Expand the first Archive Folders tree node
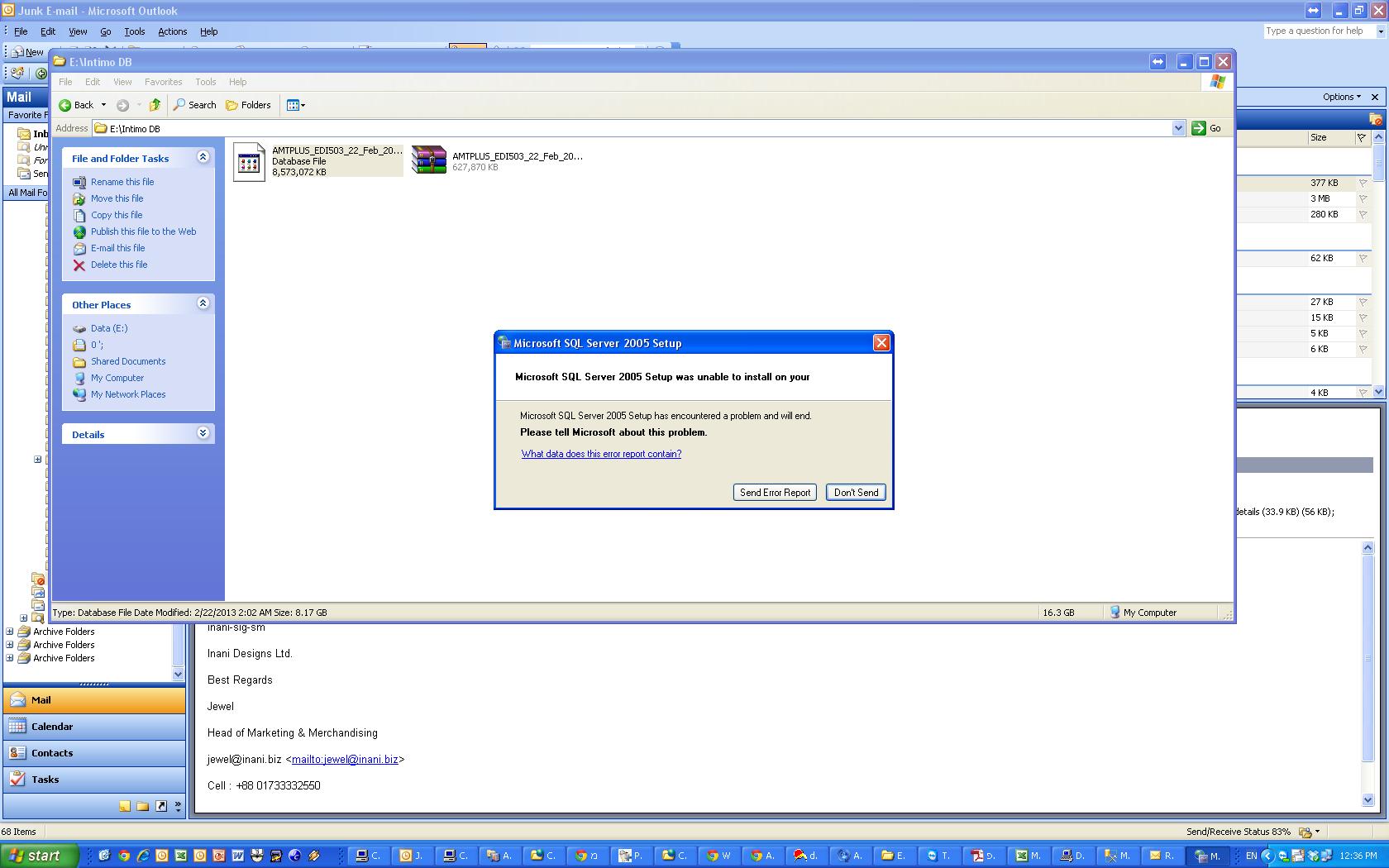 tap(10, 632)
